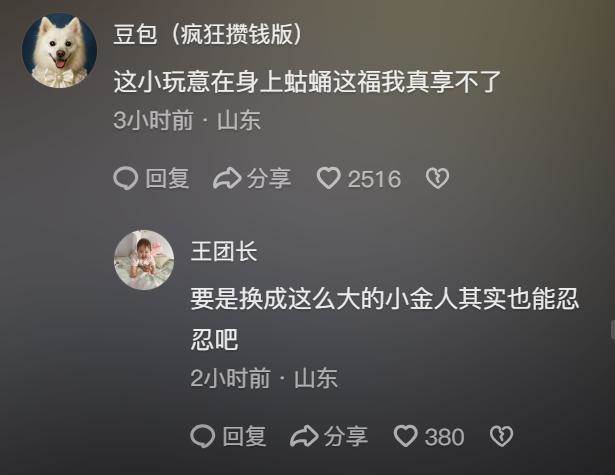The height and width of the screenshot is (475, 615).
Task: Click the 2516 like count
Action: (x=375, y=179)
